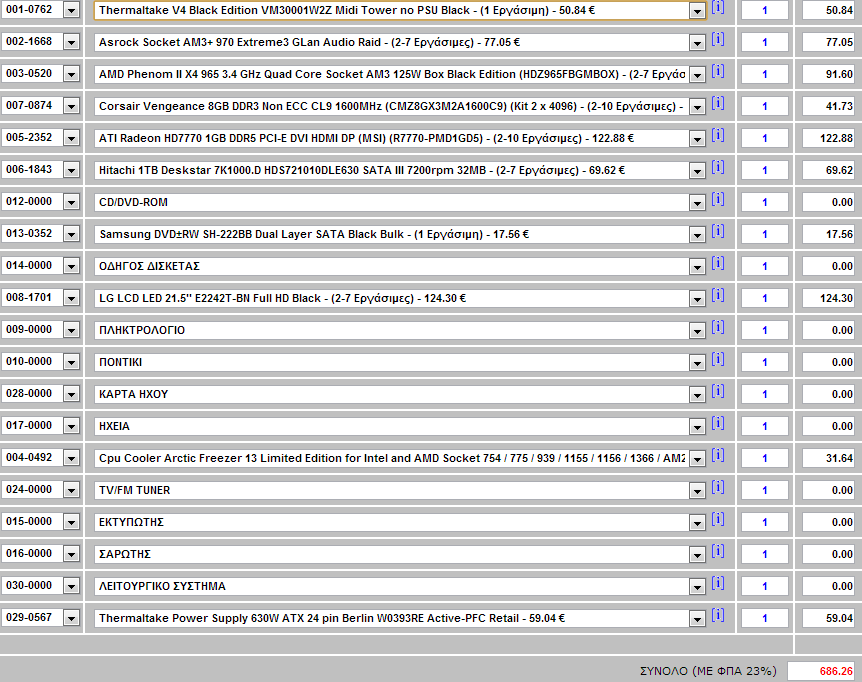Open info link for Corsair Vengeance row
862x682 pixels.
pyautogui.click(x=718, y=103)
